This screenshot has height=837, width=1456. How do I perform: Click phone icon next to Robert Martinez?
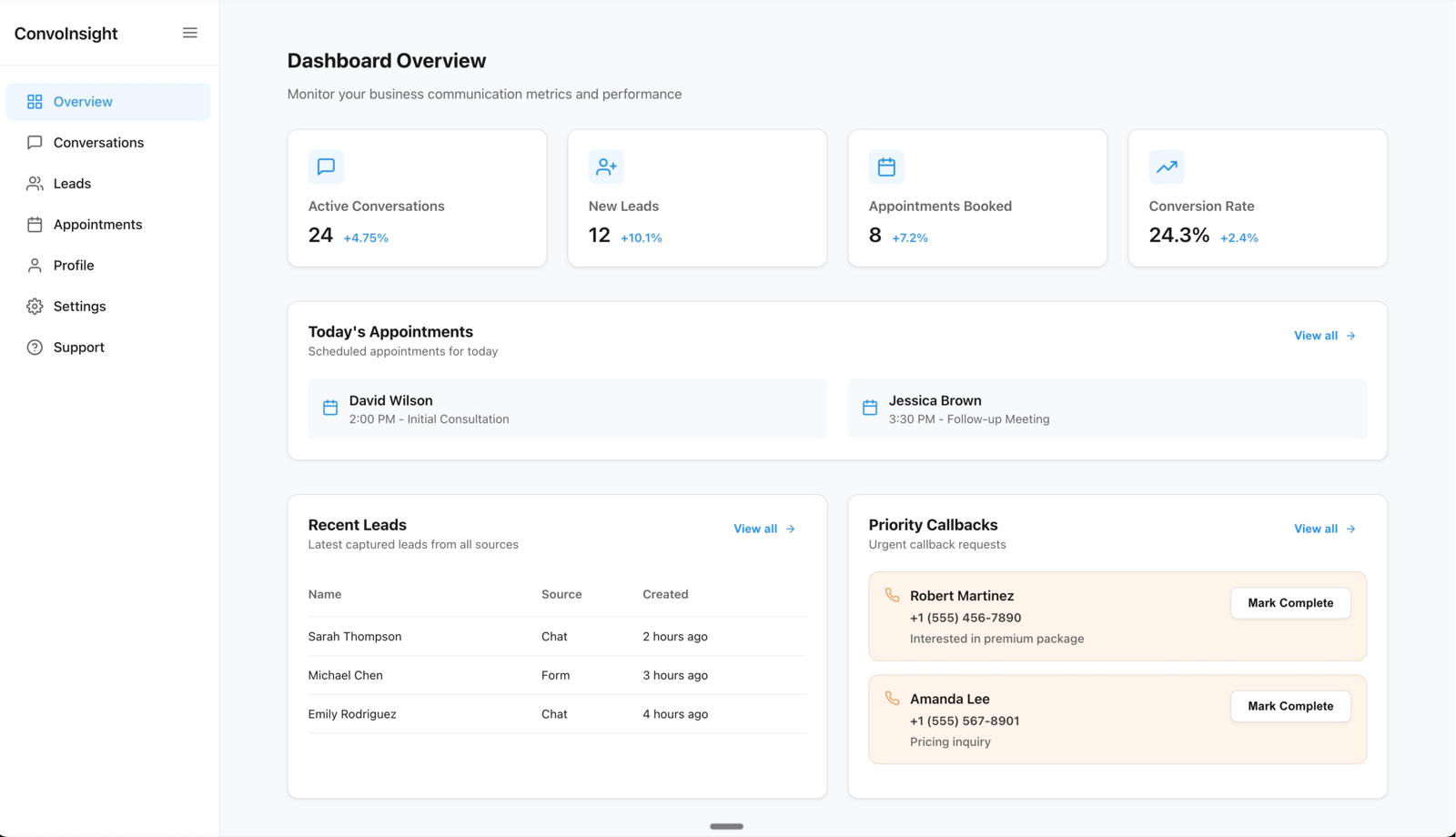(892, 595)
